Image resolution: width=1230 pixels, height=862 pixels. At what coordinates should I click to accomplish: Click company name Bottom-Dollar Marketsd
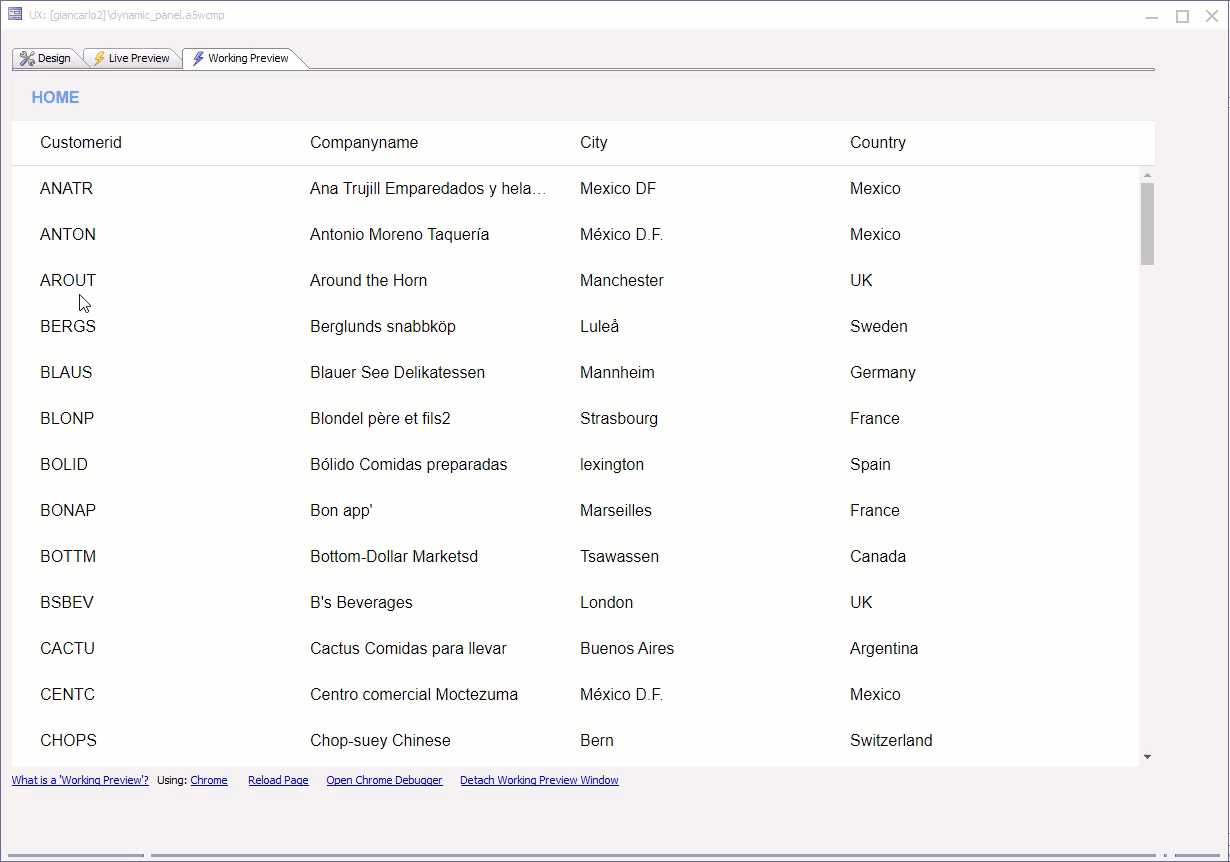pyautogui.click(x=394, y=556)
